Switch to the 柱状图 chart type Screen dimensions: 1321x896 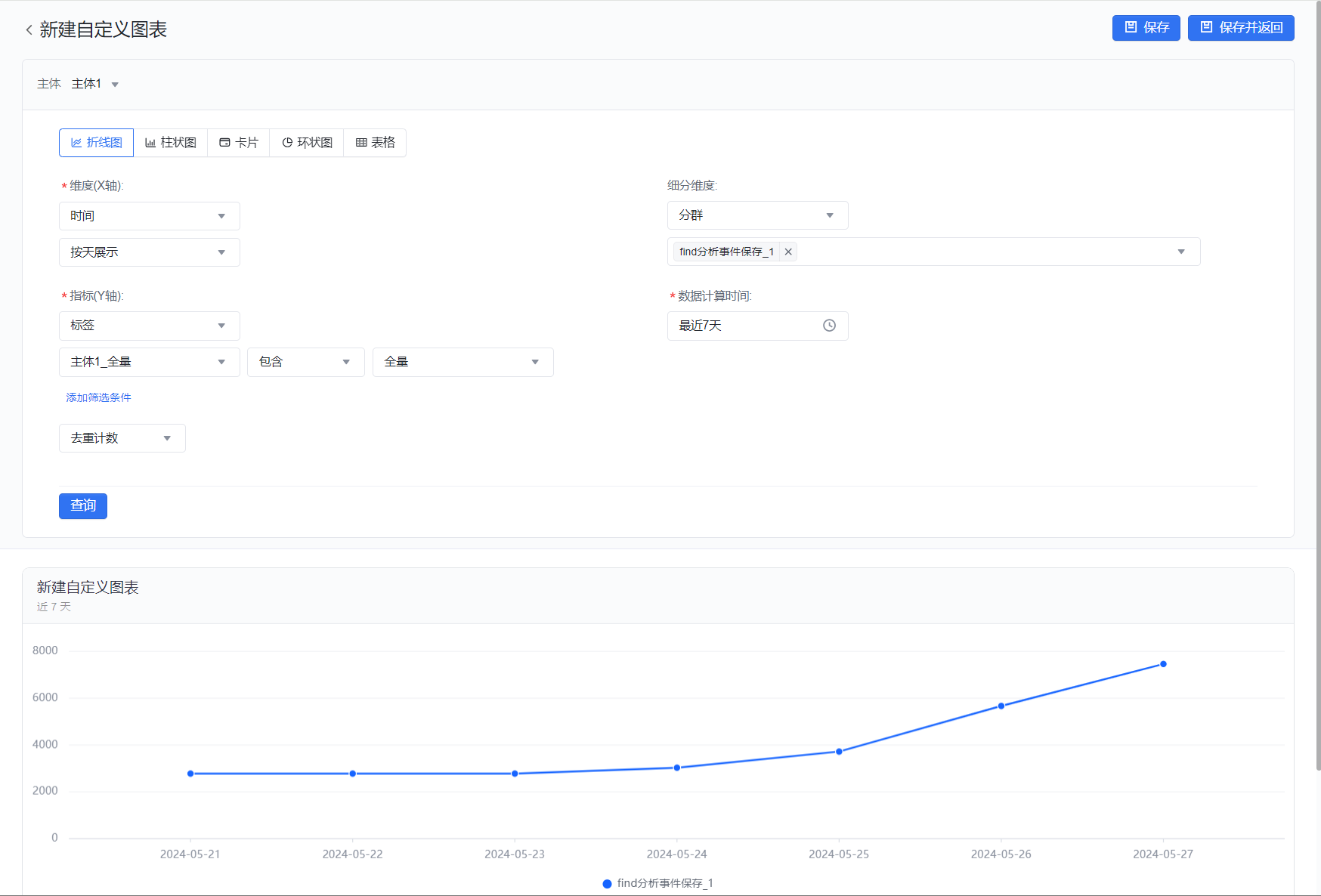coord(171,143)
